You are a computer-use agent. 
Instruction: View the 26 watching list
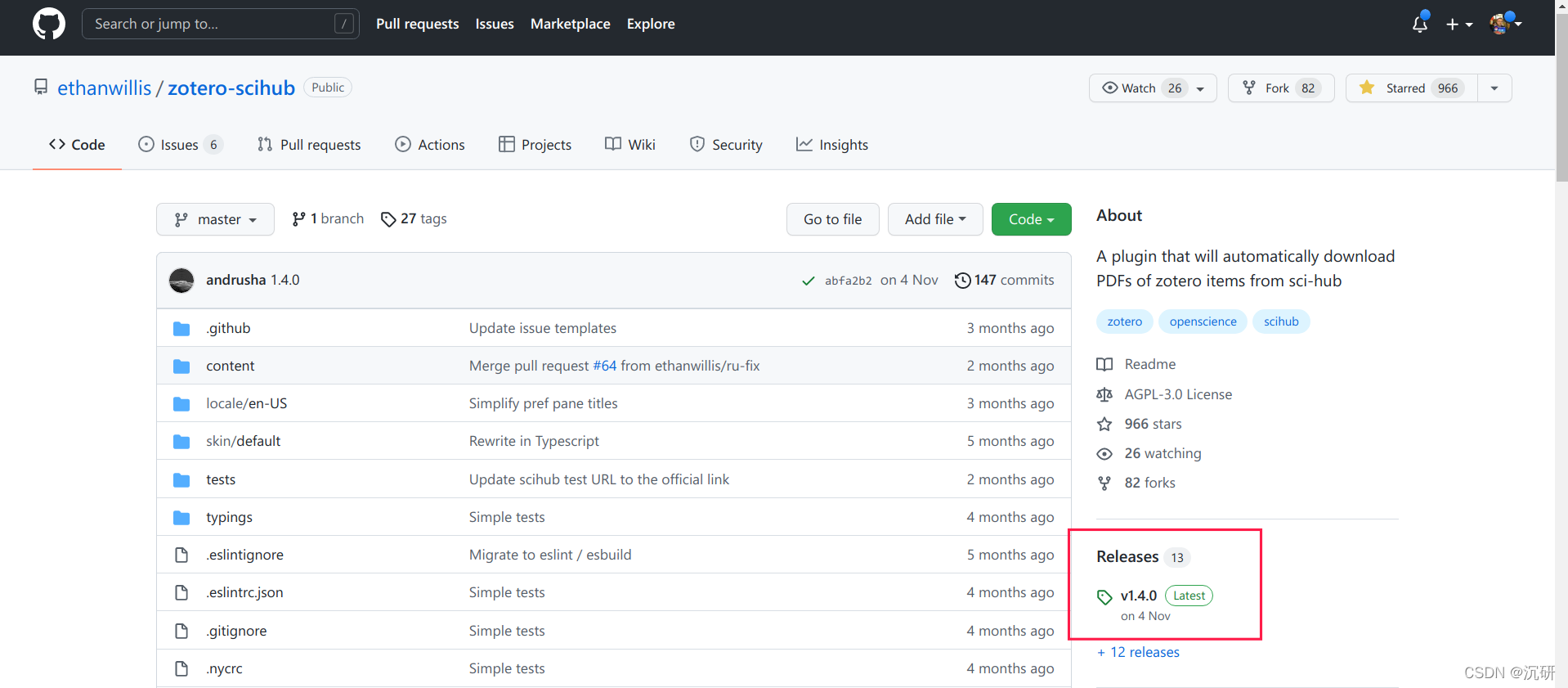(x=1163, y=453)
